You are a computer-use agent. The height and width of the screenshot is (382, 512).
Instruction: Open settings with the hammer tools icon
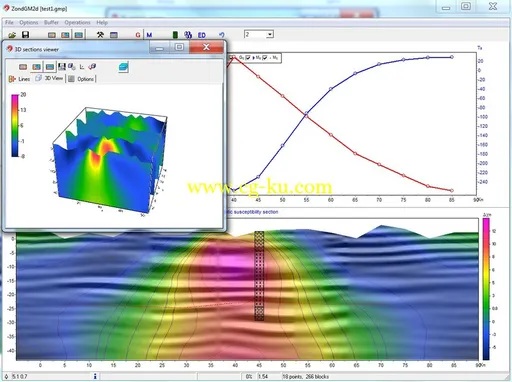[100, 35]
